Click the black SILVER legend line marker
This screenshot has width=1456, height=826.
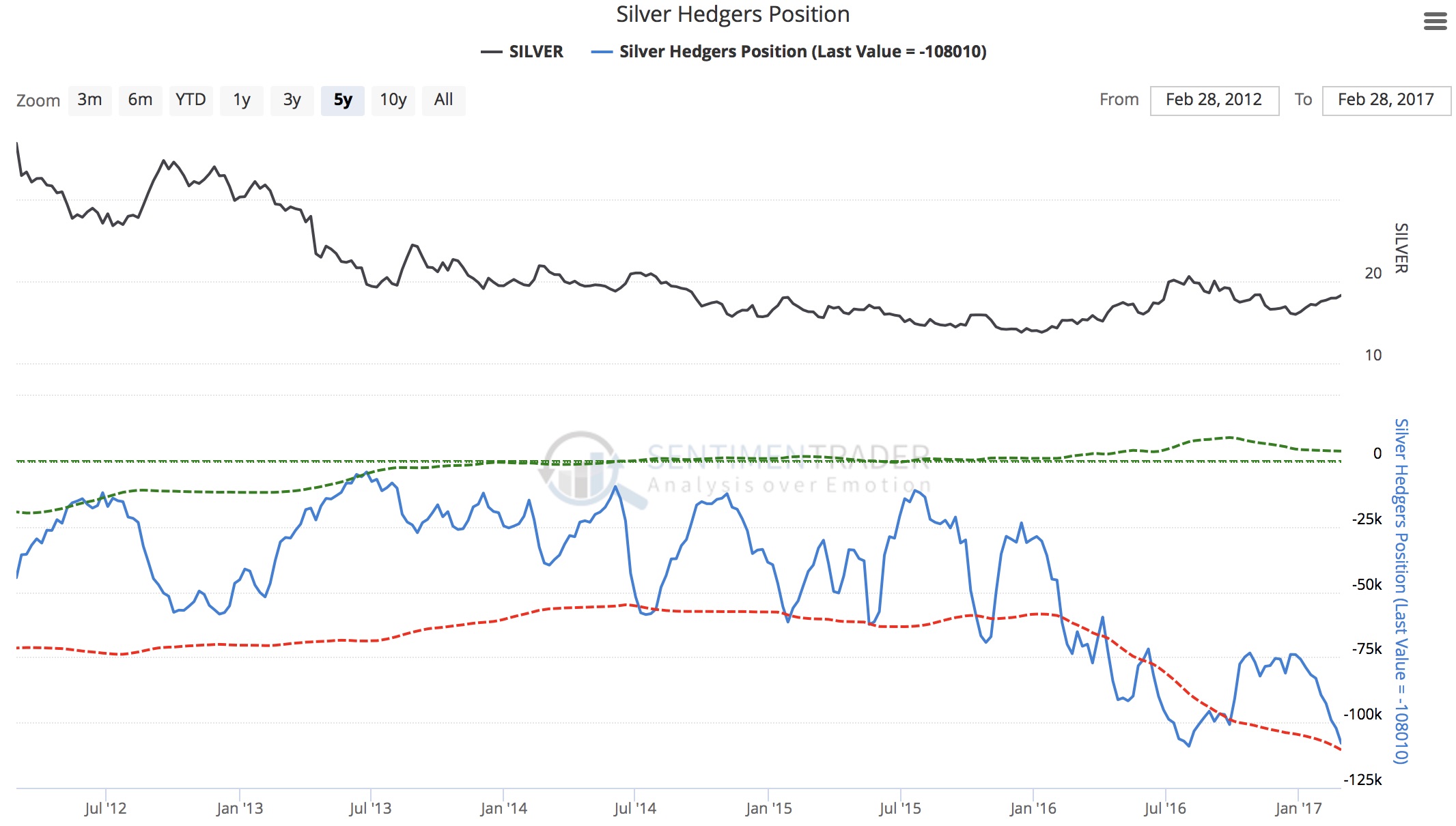pyautogui.click(x=492, y=52)
